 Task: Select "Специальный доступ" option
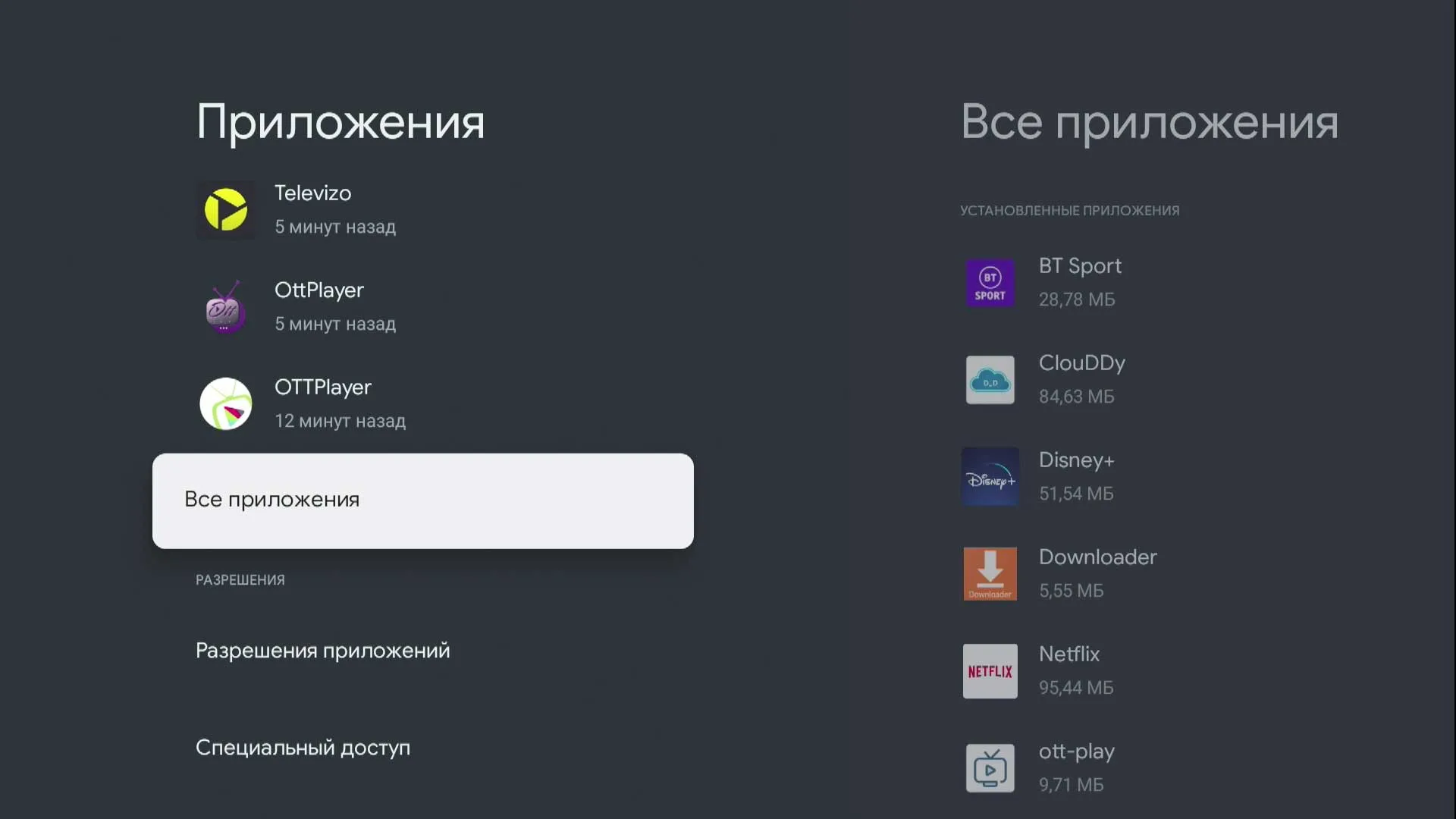(x=303, y=748)
